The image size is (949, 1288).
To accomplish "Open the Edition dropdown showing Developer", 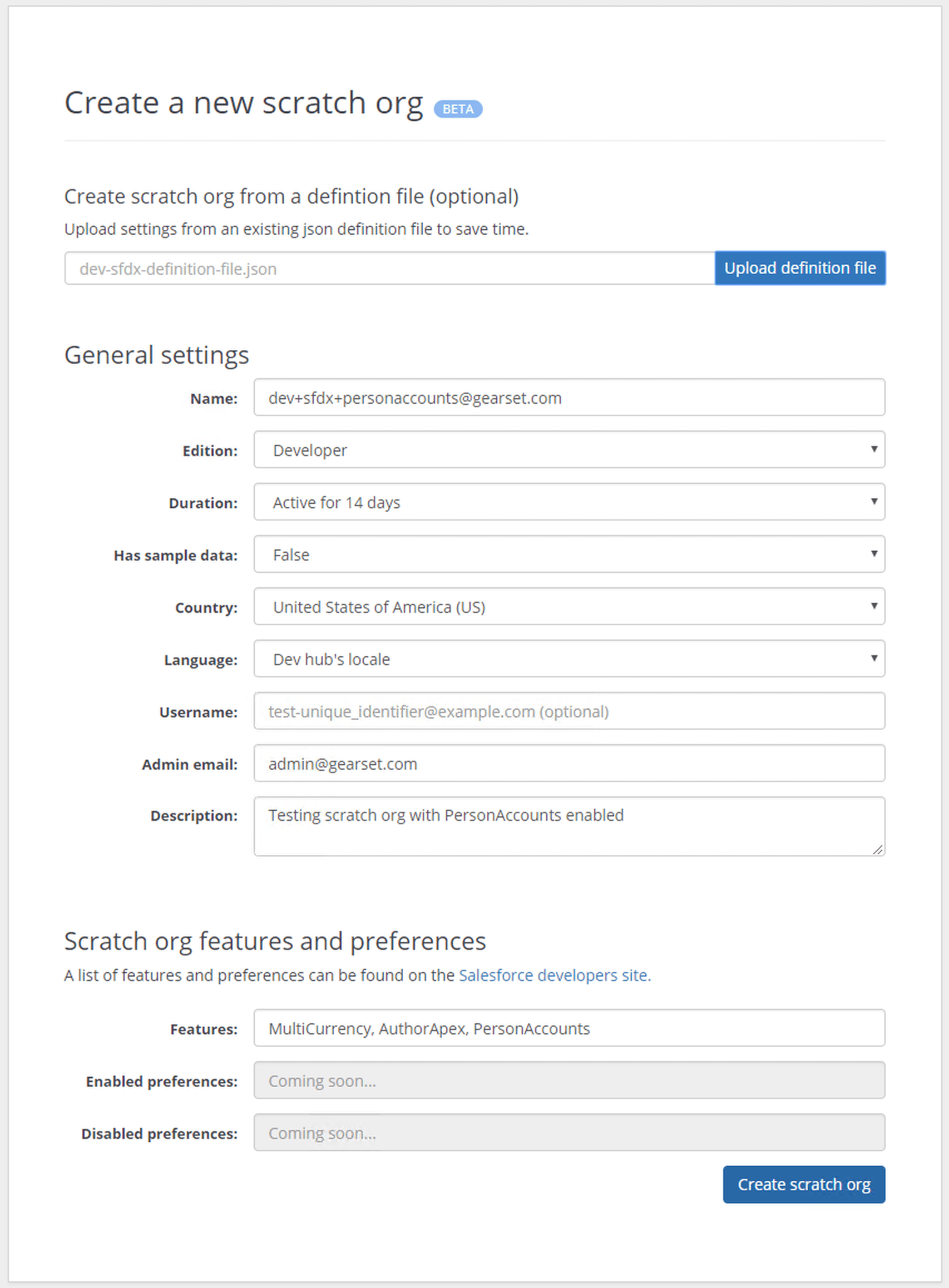I will (x=569, y=449).
